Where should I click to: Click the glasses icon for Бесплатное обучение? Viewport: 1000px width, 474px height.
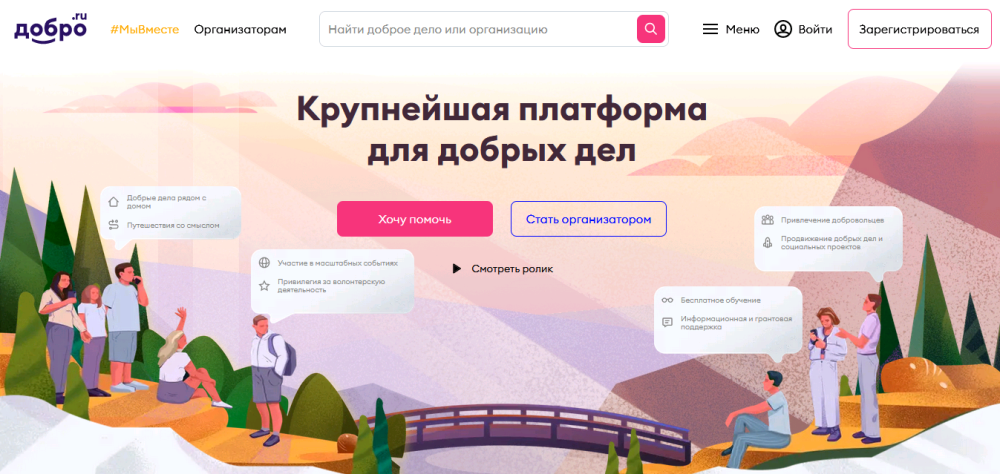[x=667, y=300]
